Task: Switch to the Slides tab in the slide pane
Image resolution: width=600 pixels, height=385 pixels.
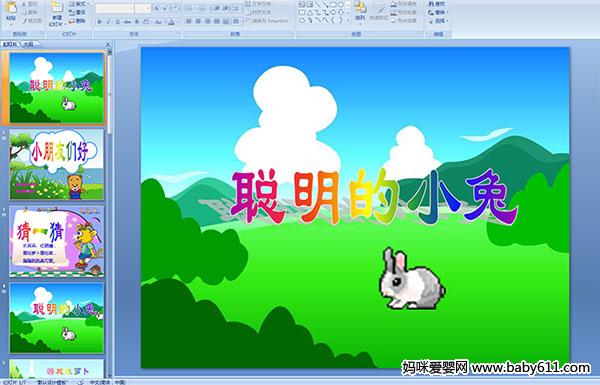Action: [10, 44]
